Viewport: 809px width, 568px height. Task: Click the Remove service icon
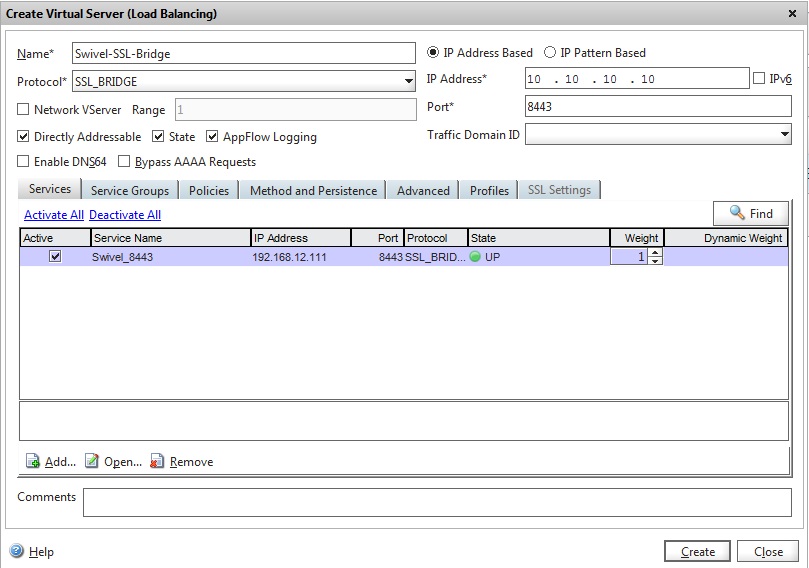[157, 461]
